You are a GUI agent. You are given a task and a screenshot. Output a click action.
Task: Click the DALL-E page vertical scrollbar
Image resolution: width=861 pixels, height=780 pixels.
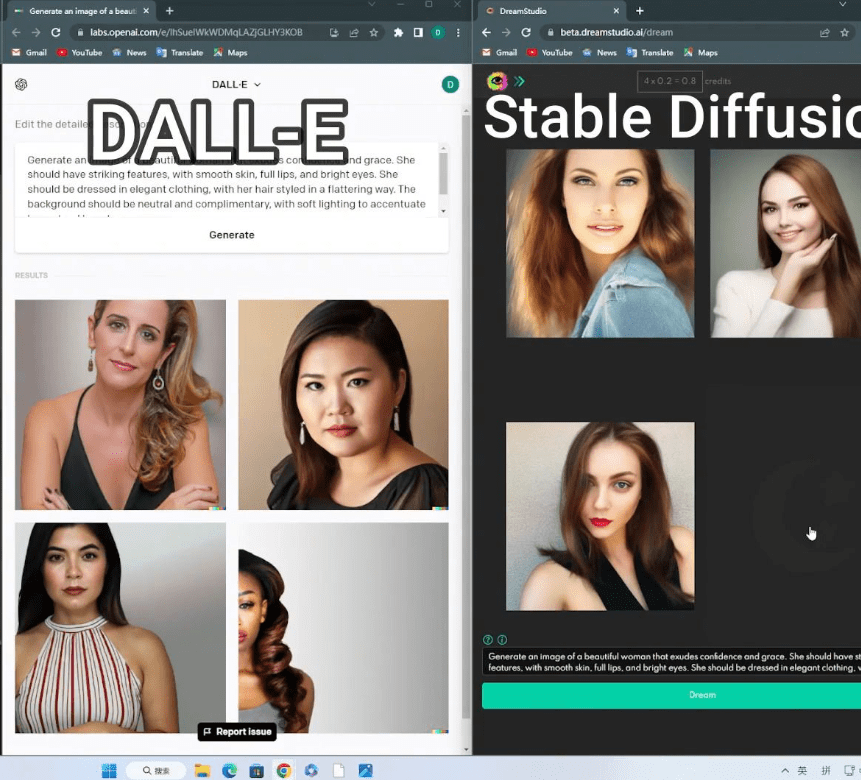click(466, 417)
